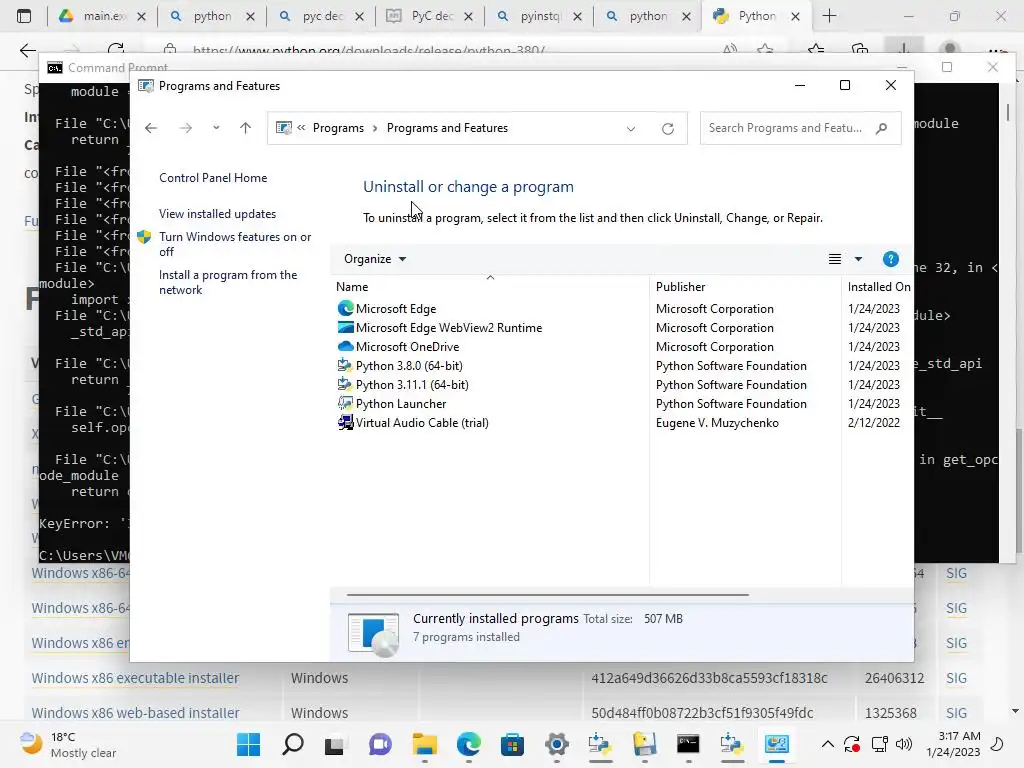Open the Organize dropdown menu
This screenshot has width=1024, height=768.
pos(375,259)
